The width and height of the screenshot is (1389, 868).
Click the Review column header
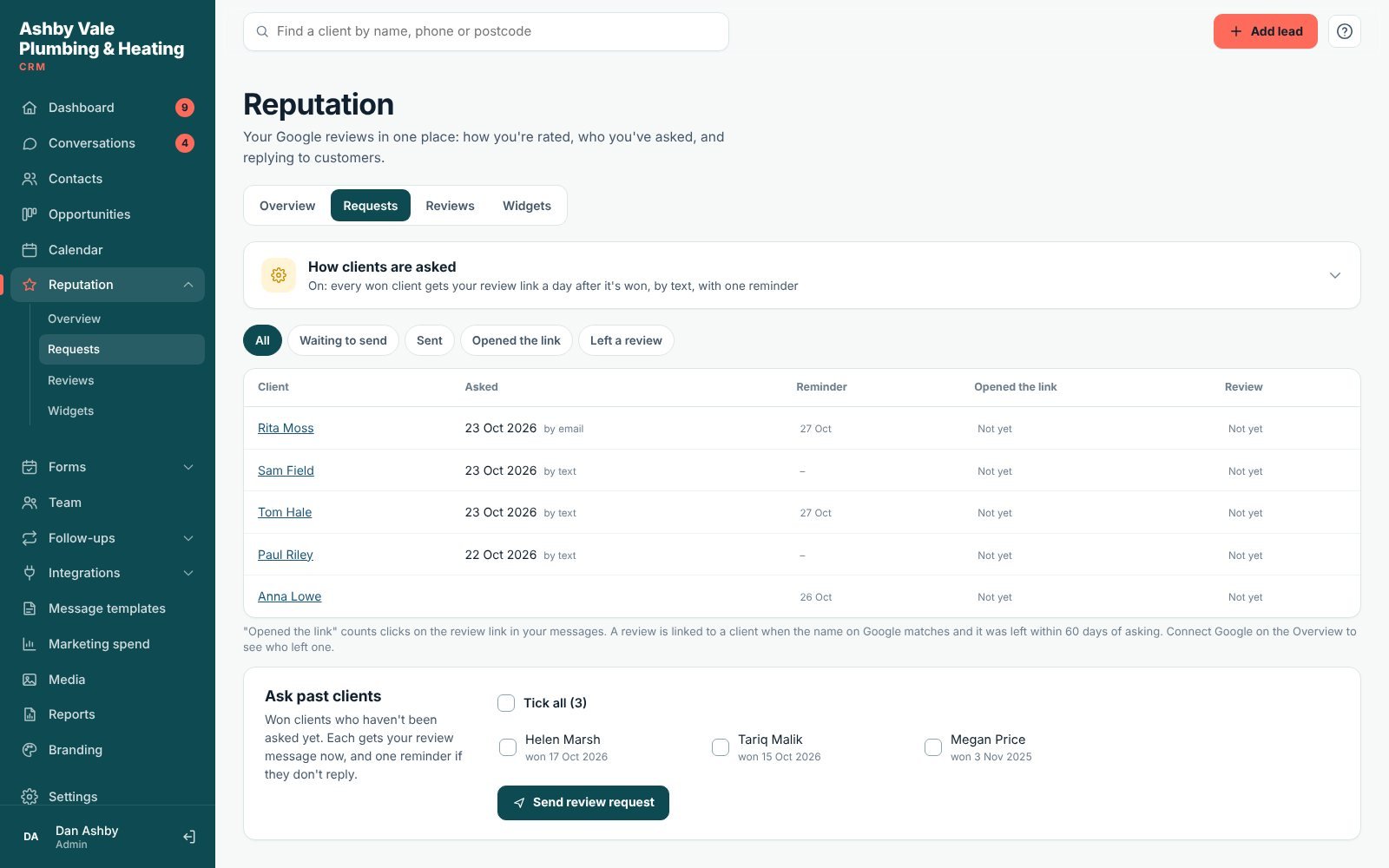pyautogui.click(x=1243, y=387)
